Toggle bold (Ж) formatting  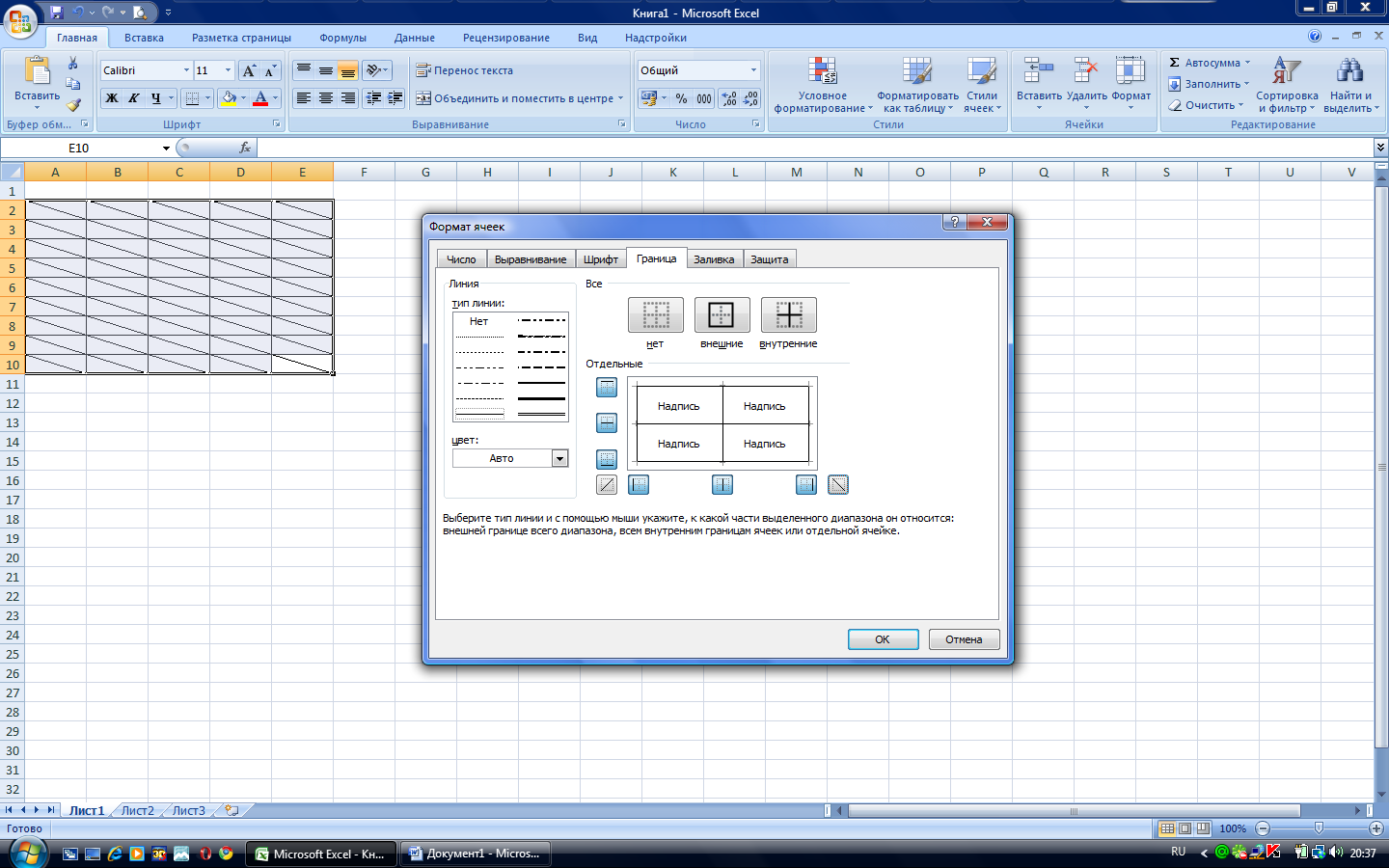(x=112, y=98)
